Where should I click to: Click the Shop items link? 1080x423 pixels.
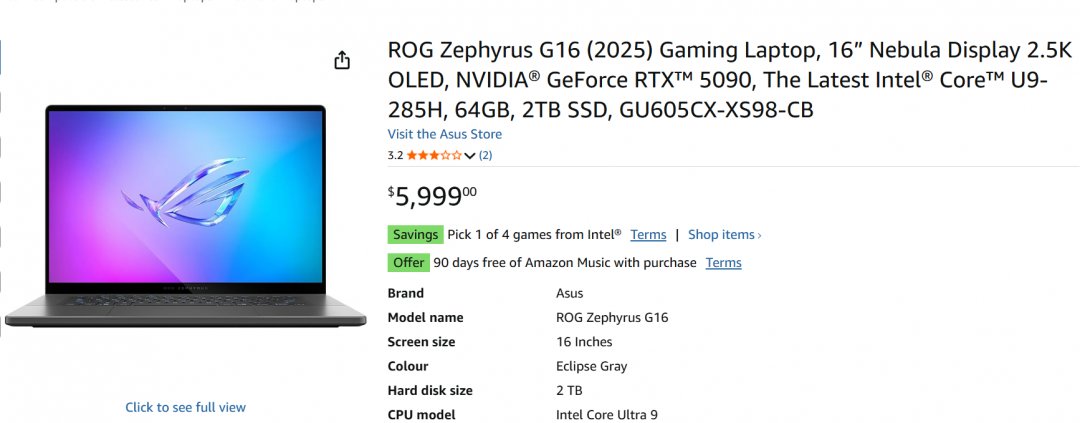click(x=724, y=235)
